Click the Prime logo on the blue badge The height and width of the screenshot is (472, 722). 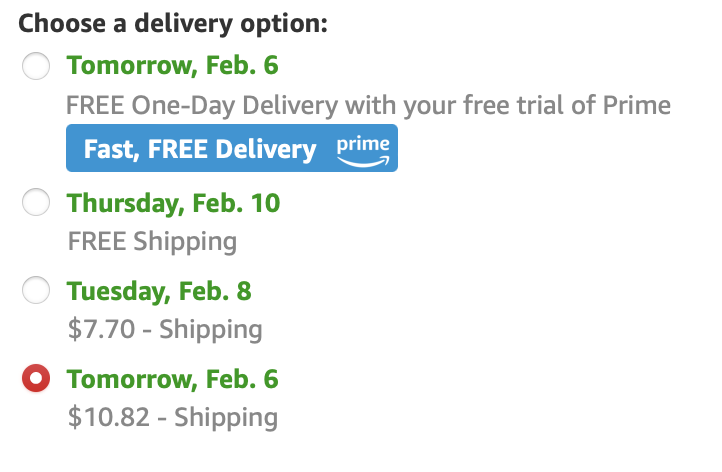click(361, 144)
